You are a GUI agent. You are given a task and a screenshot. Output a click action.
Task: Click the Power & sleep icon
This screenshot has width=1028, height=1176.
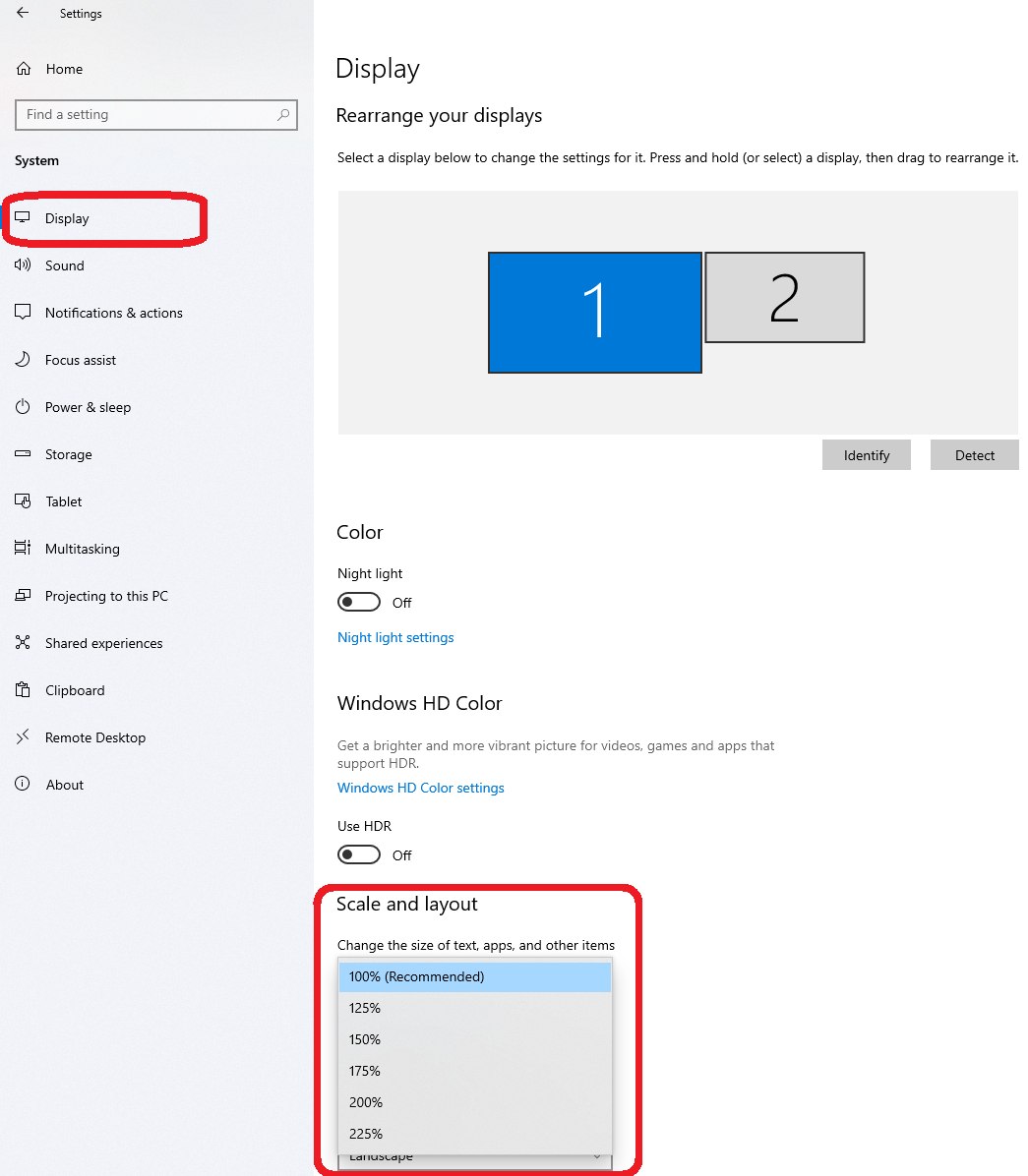tap(23, 406)
